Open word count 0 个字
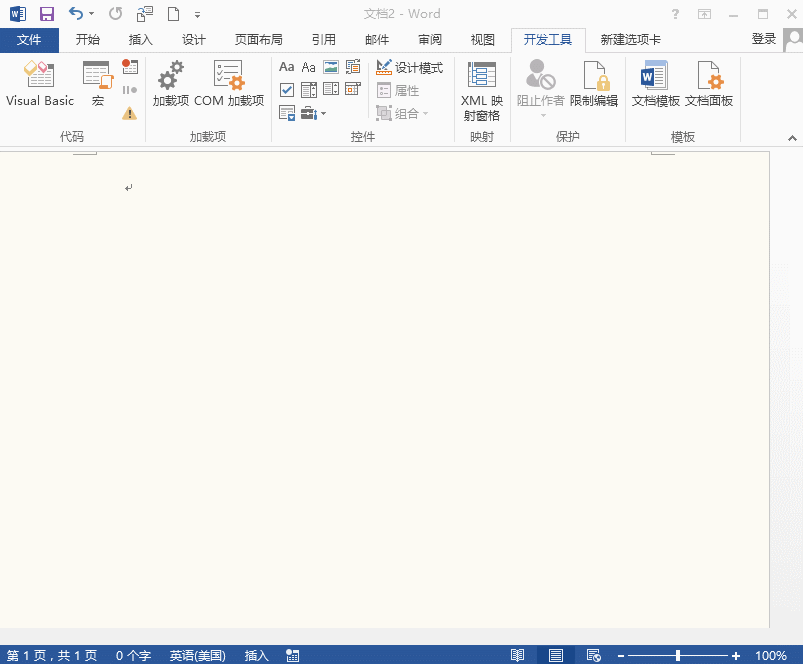This screenshot has width=803, height=664. [x=133, y=655]
